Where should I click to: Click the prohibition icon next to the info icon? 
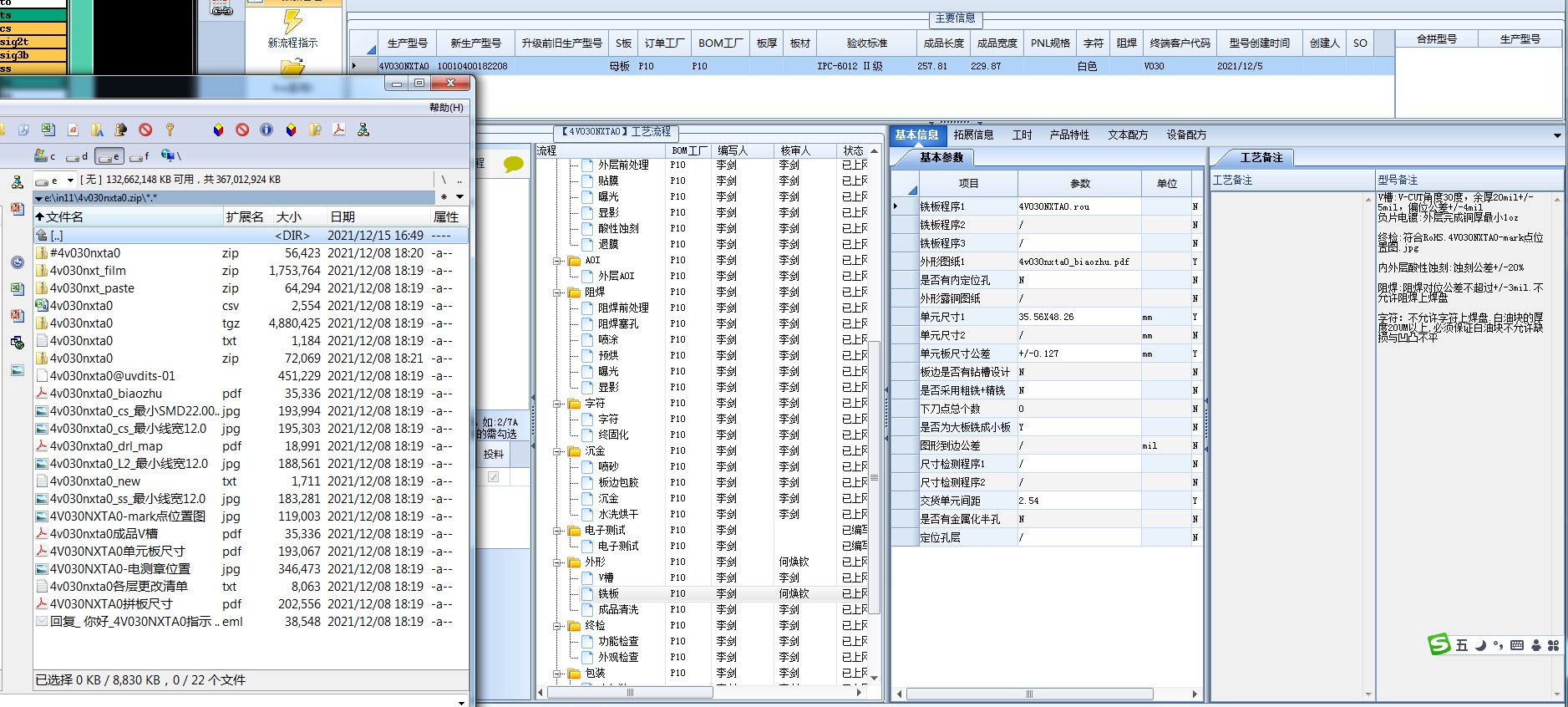[242, 130]
